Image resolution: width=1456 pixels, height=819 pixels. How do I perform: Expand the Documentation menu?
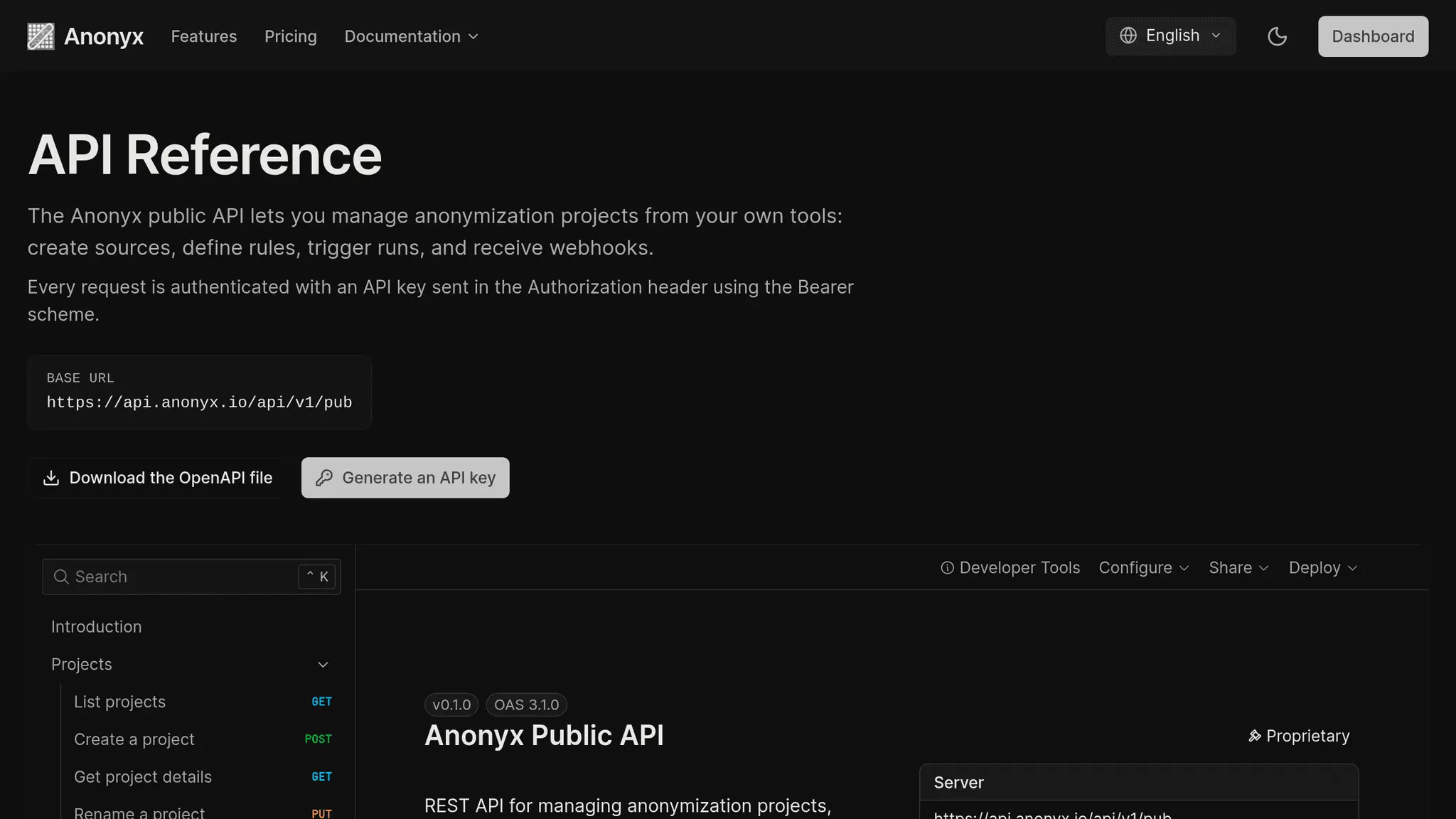point(411,36)
